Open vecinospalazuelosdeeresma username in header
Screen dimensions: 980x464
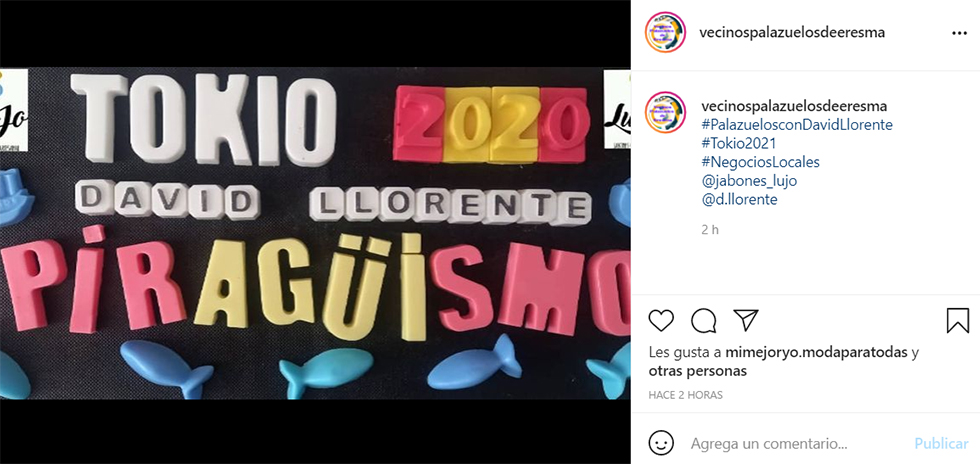(793, 33)
